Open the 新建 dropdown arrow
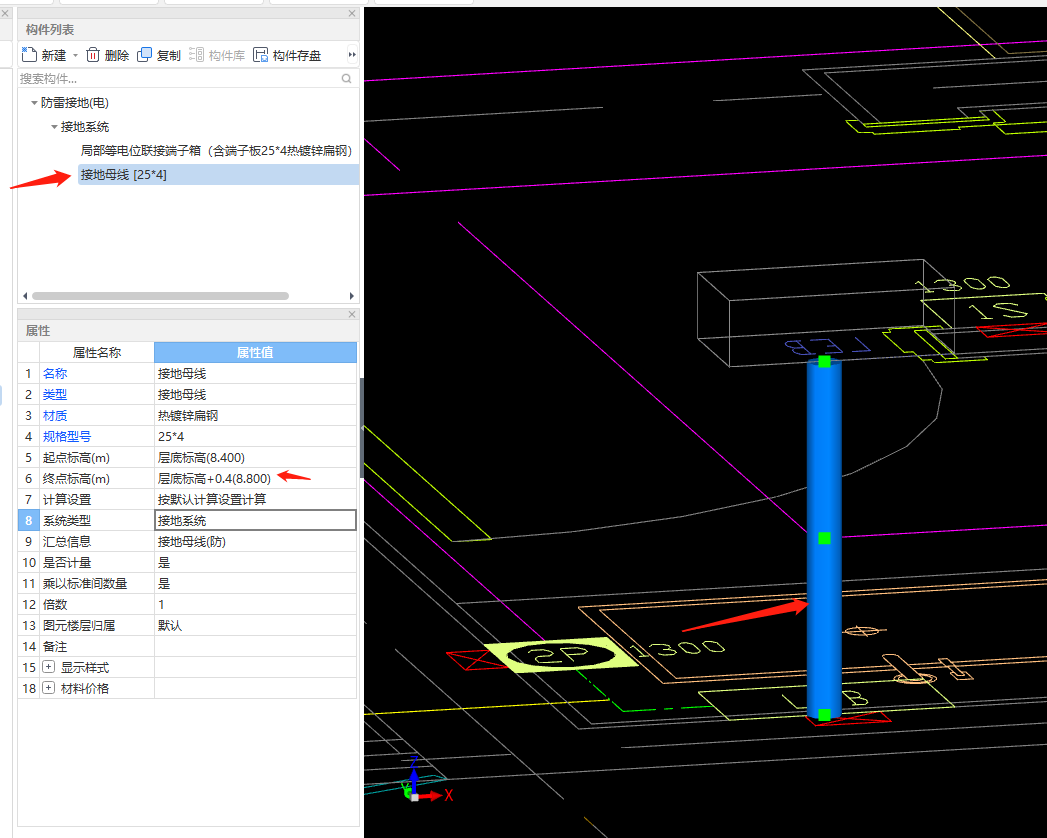The image size is (1047, 838). coord(75,55)
